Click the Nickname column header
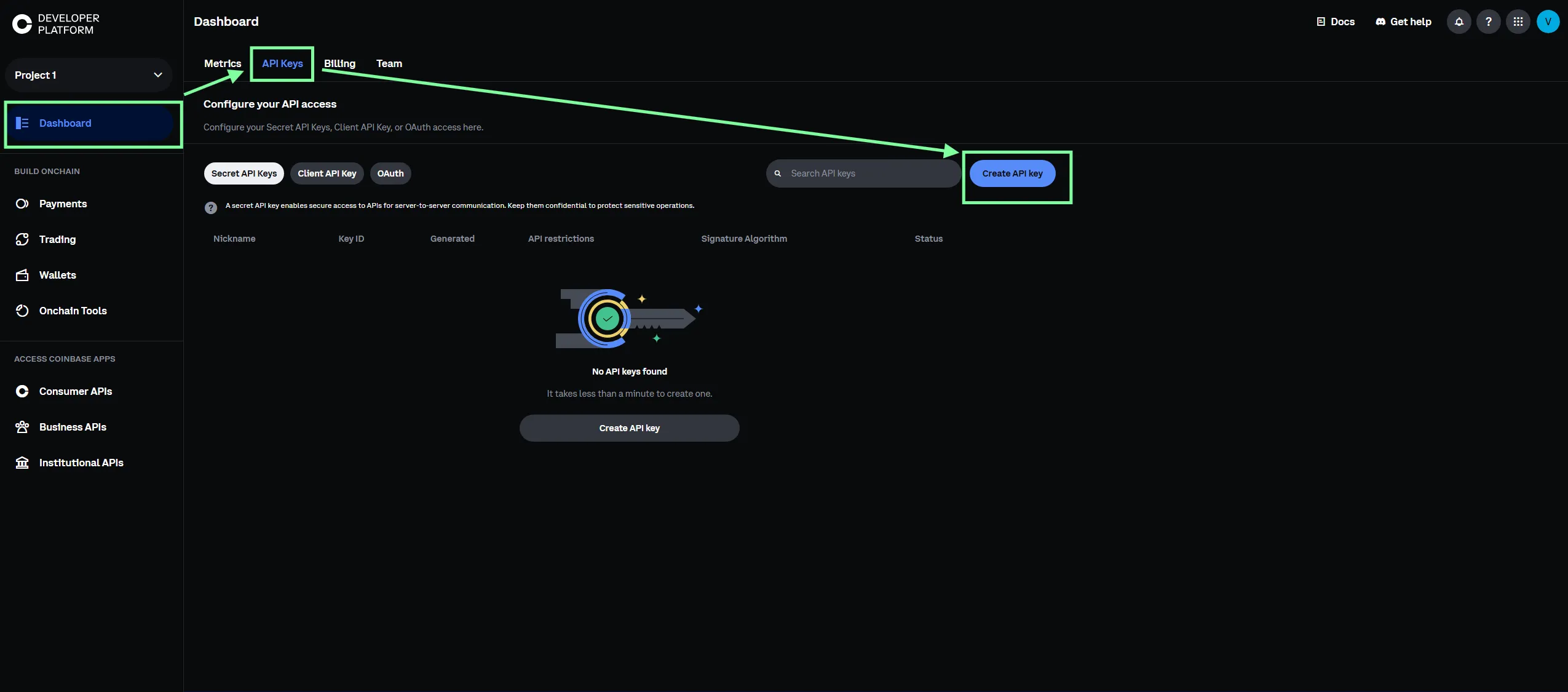The height and width of the screenshot is (692, 1568). 234,239
